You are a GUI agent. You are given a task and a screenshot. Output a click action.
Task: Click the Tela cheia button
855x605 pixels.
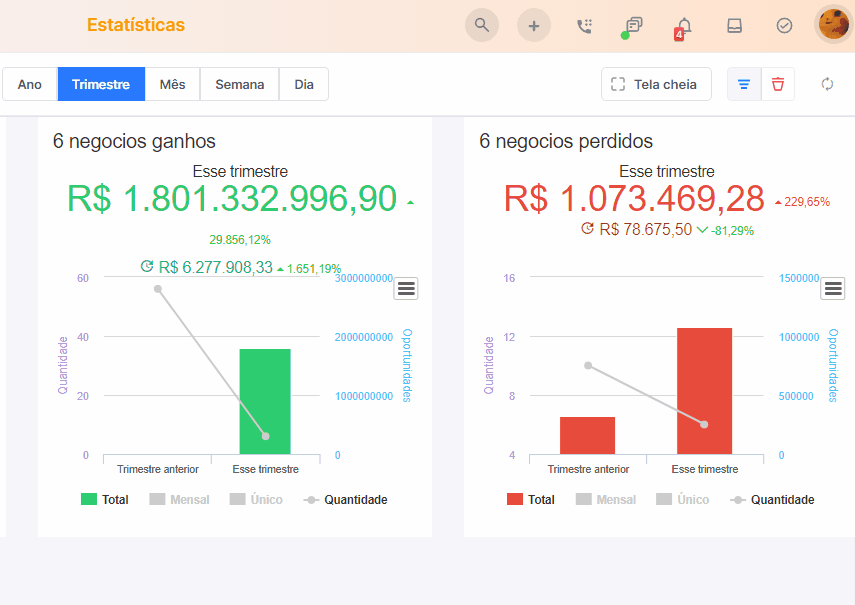coord(656,84)
